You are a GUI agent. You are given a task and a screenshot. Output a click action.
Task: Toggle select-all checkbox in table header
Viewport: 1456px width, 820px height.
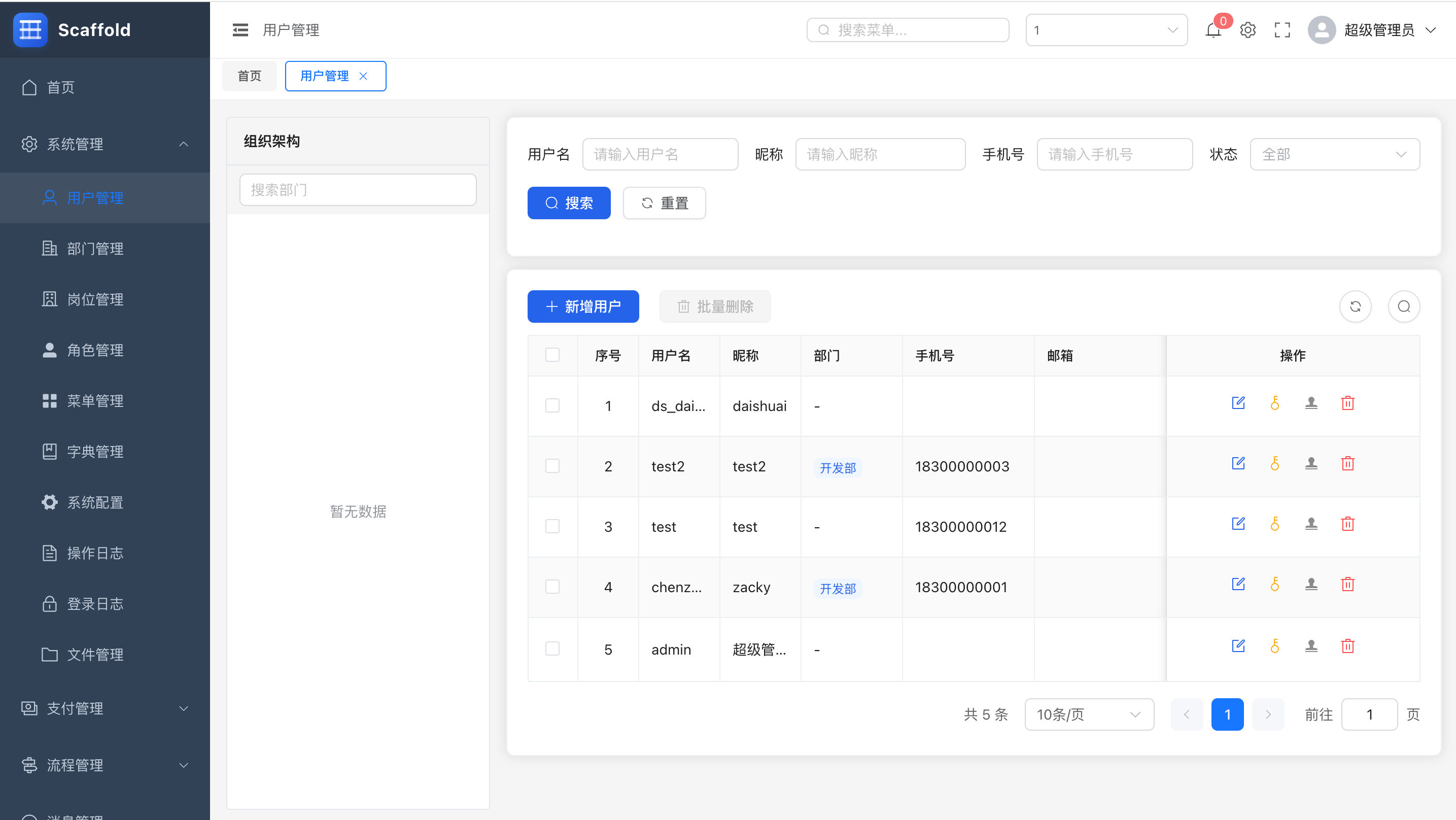point(552,355)
